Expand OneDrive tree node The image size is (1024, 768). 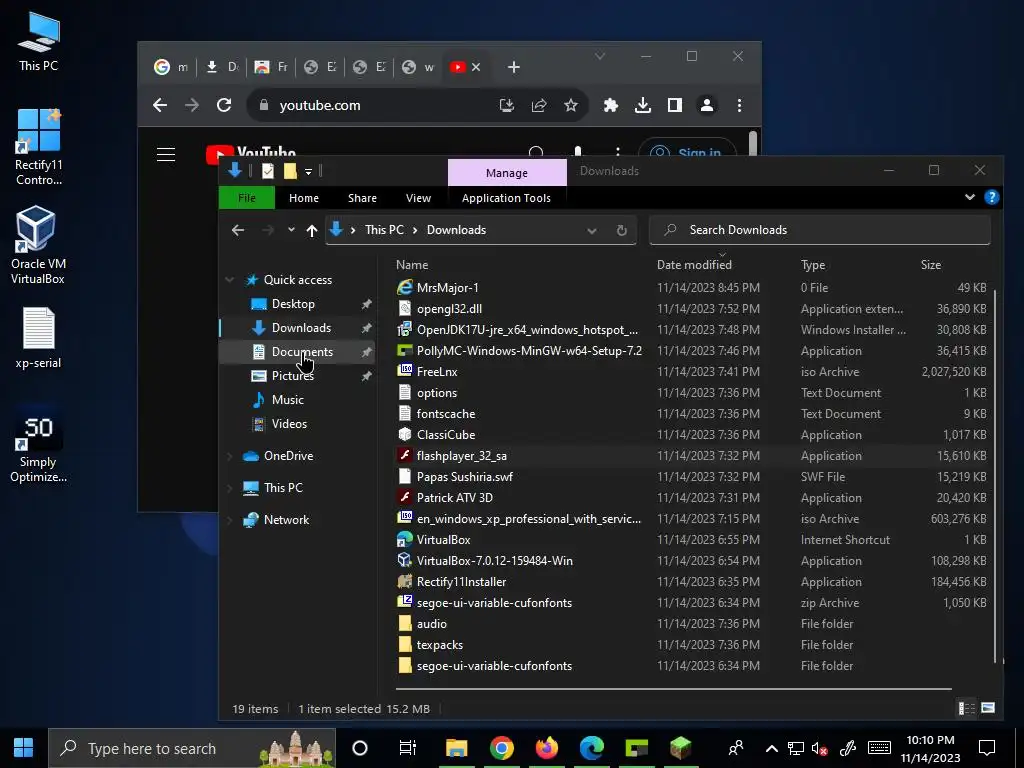click(230, 456)
